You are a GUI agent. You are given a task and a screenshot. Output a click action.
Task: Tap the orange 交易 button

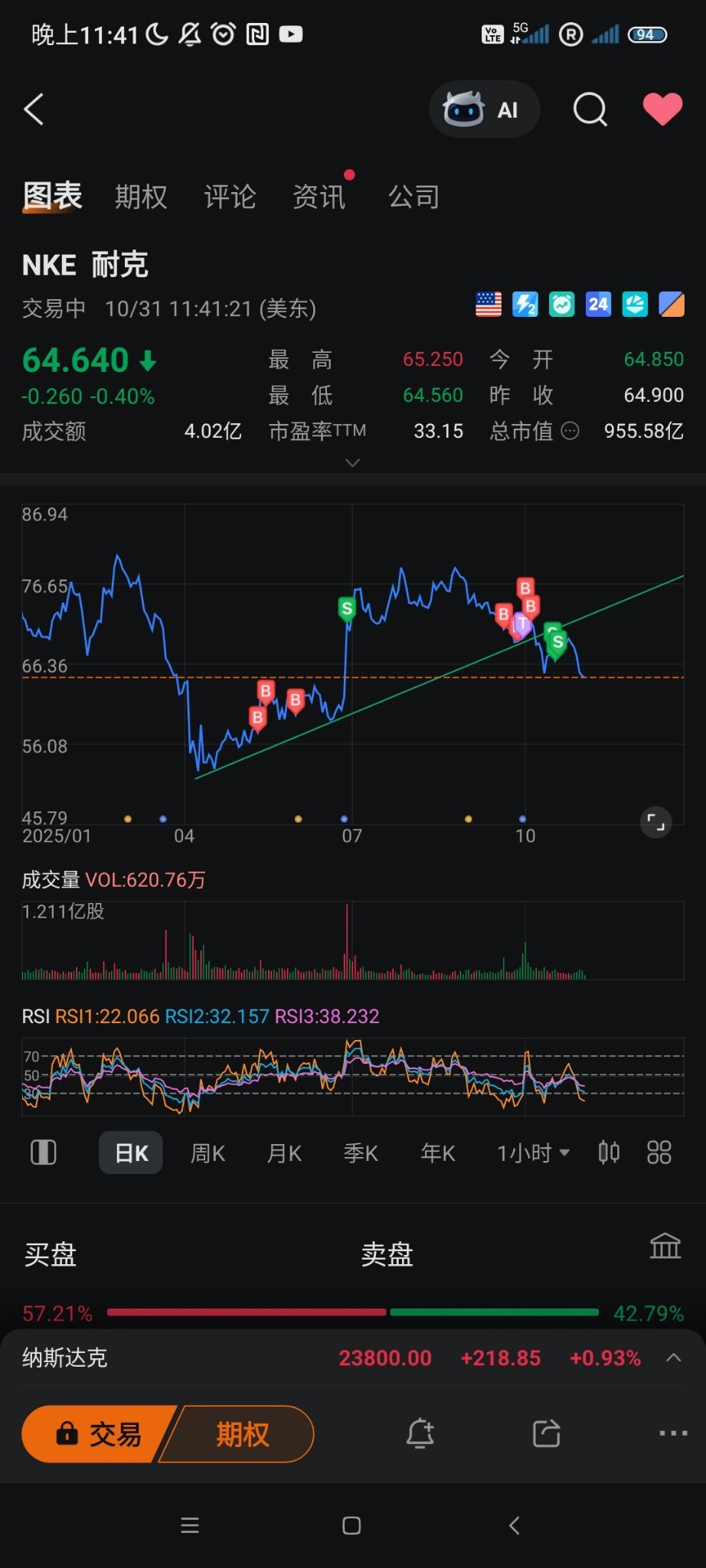point(98,1434)
